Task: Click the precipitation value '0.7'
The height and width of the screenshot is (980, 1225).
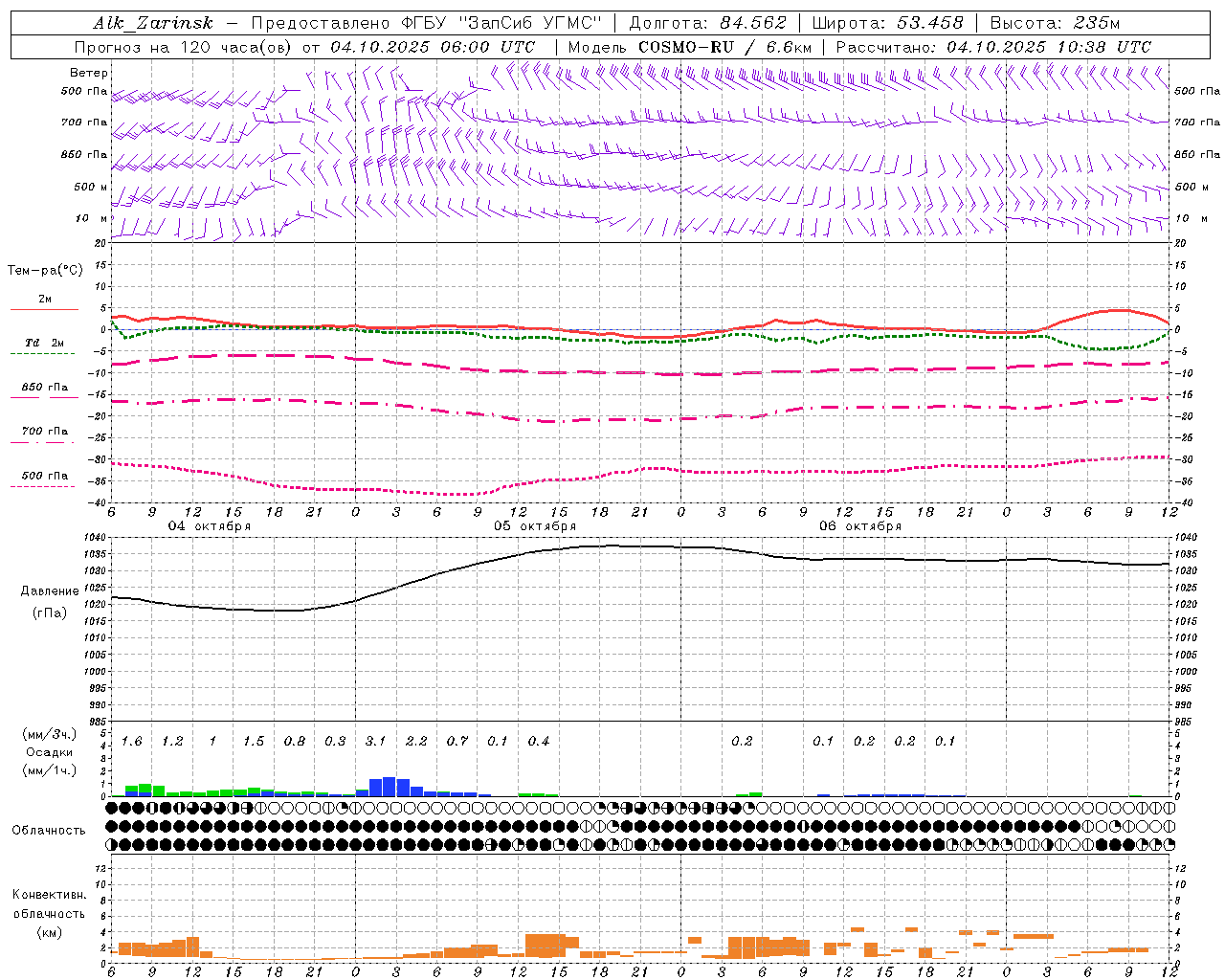Action: [457, 742]
